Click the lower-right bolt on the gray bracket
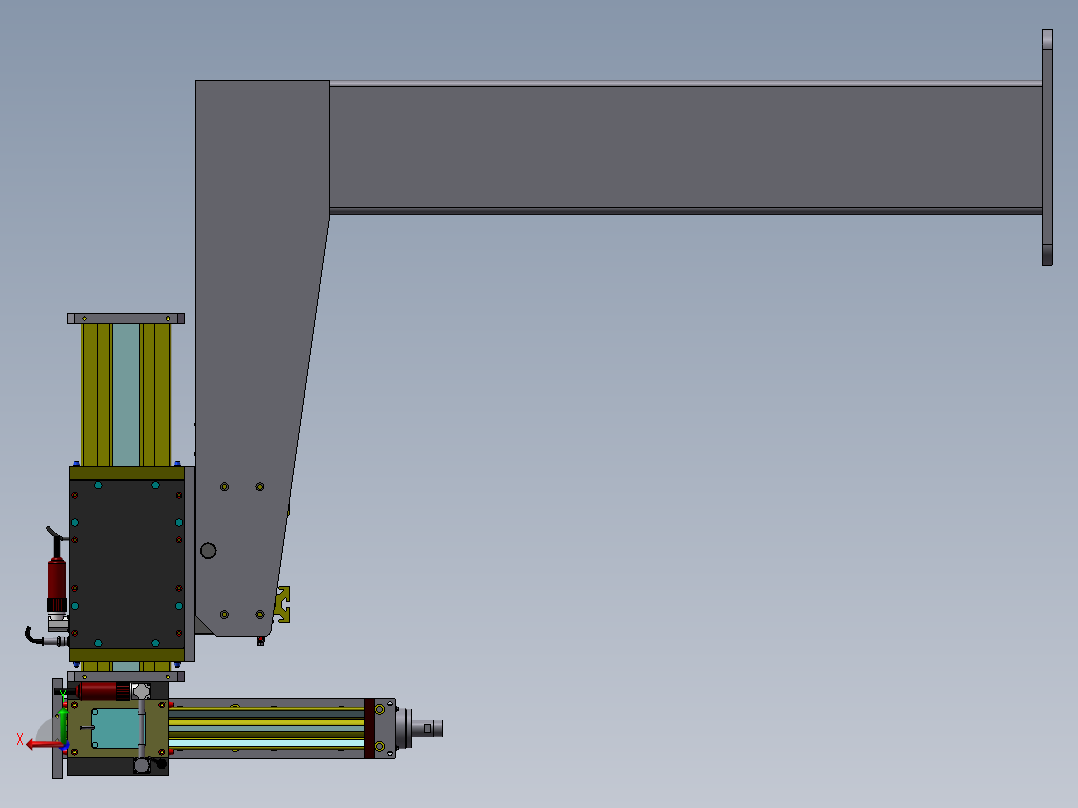This screenshot has height=808, width=1078. (260, 614)
